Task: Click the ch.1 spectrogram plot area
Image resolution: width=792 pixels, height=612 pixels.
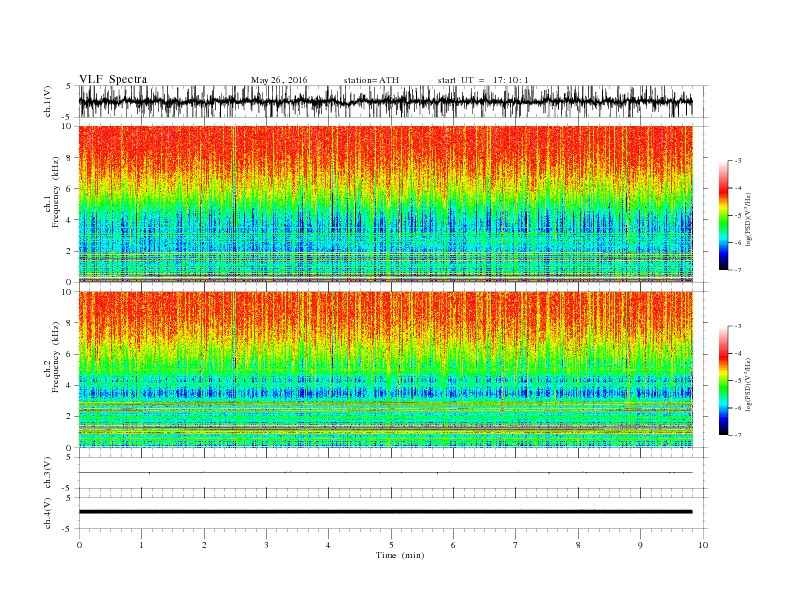Action: pos(385,204)
